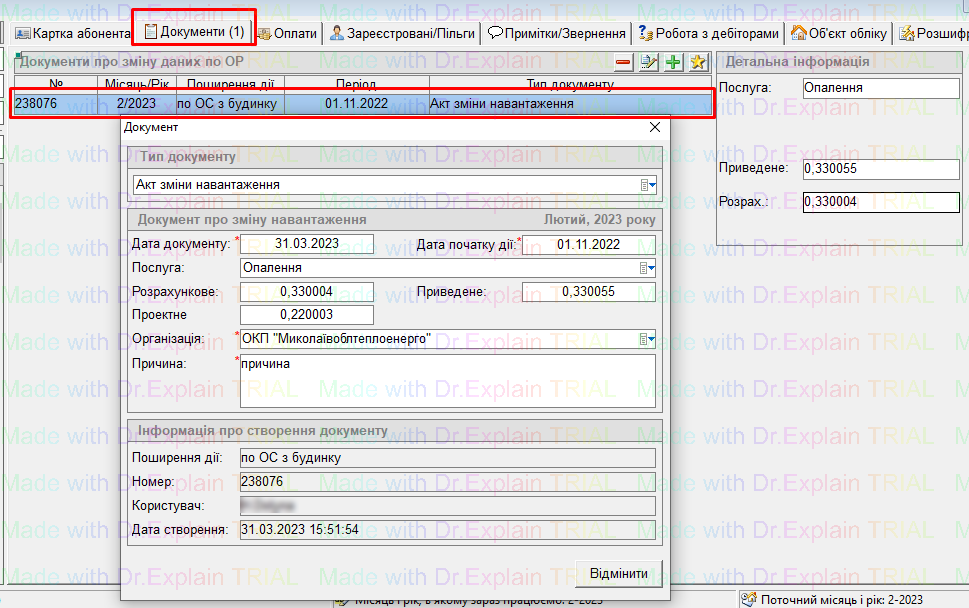This screenshot has height=608, width=969.
Task: Click the Проектне value field
Action: point(307,316)
